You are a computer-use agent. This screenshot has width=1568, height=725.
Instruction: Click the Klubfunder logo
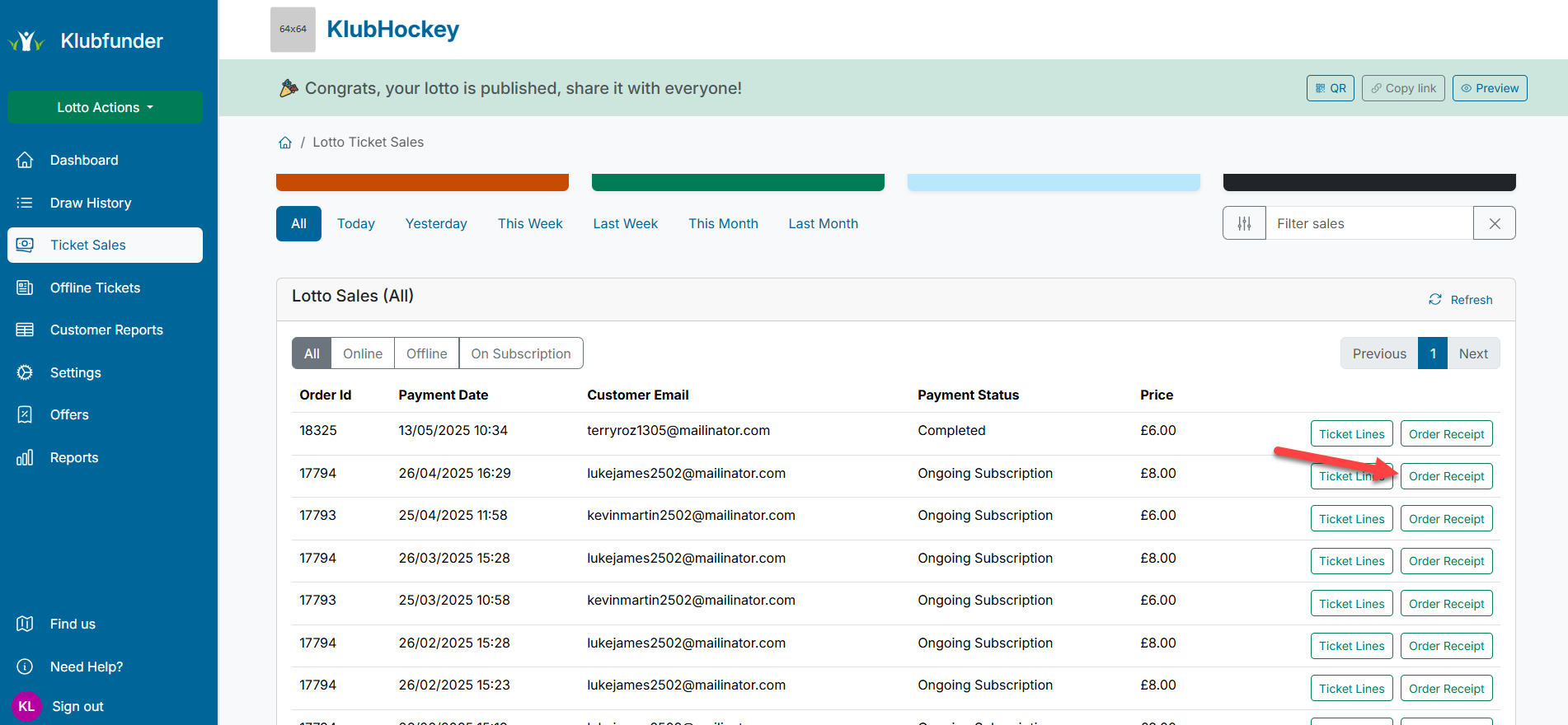[x=26, y=41]
